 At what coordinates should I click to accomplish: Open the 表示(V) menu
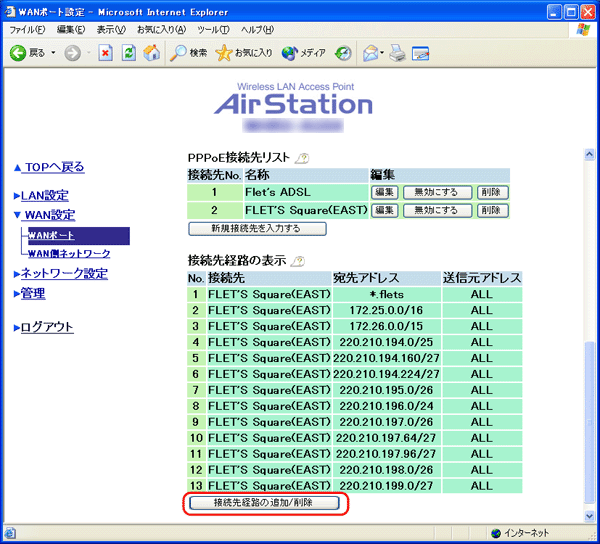(x=111, y=30)
